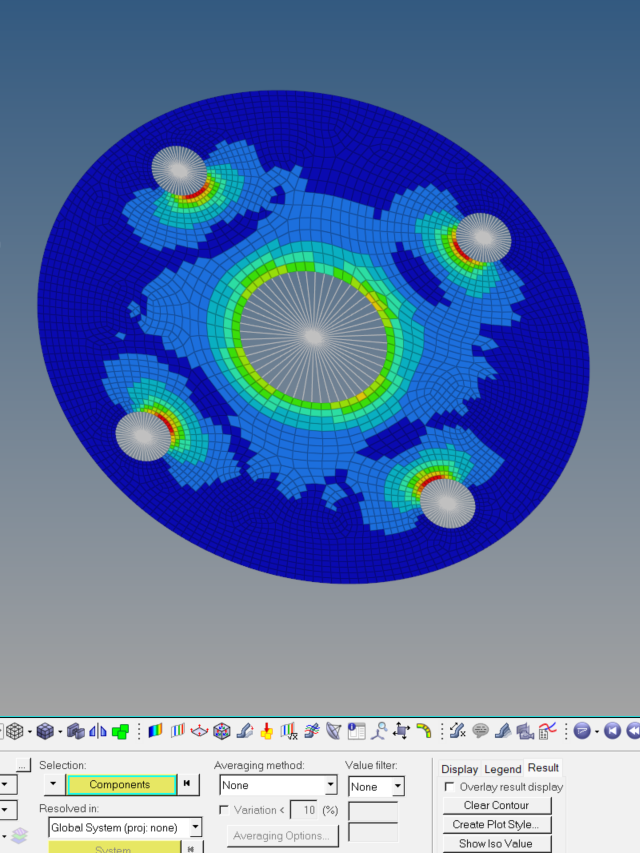Jump to first frame playback button

(612, 731)
